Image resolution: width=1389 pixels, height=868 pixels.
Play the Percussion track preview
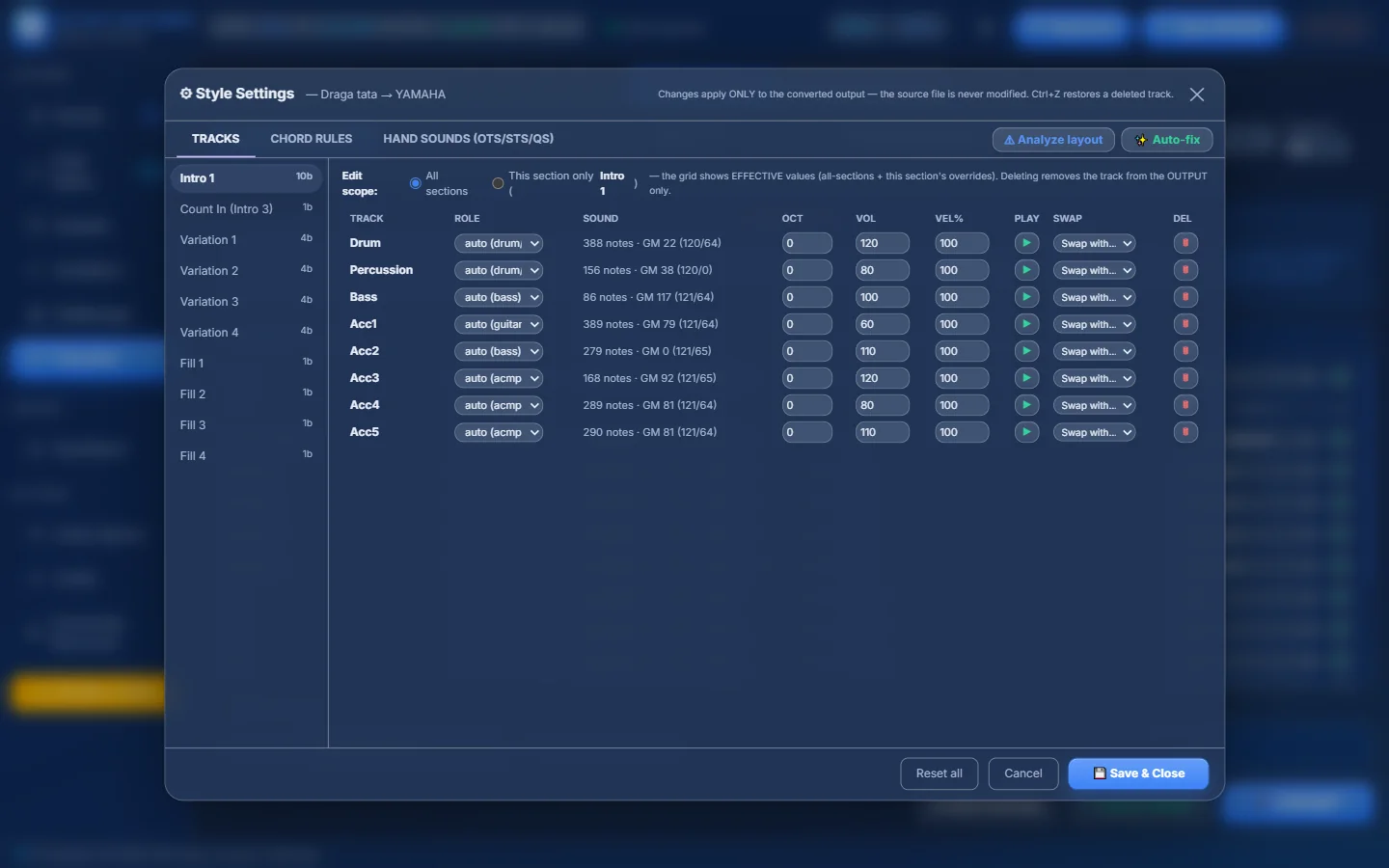(x=1026, y=270)
